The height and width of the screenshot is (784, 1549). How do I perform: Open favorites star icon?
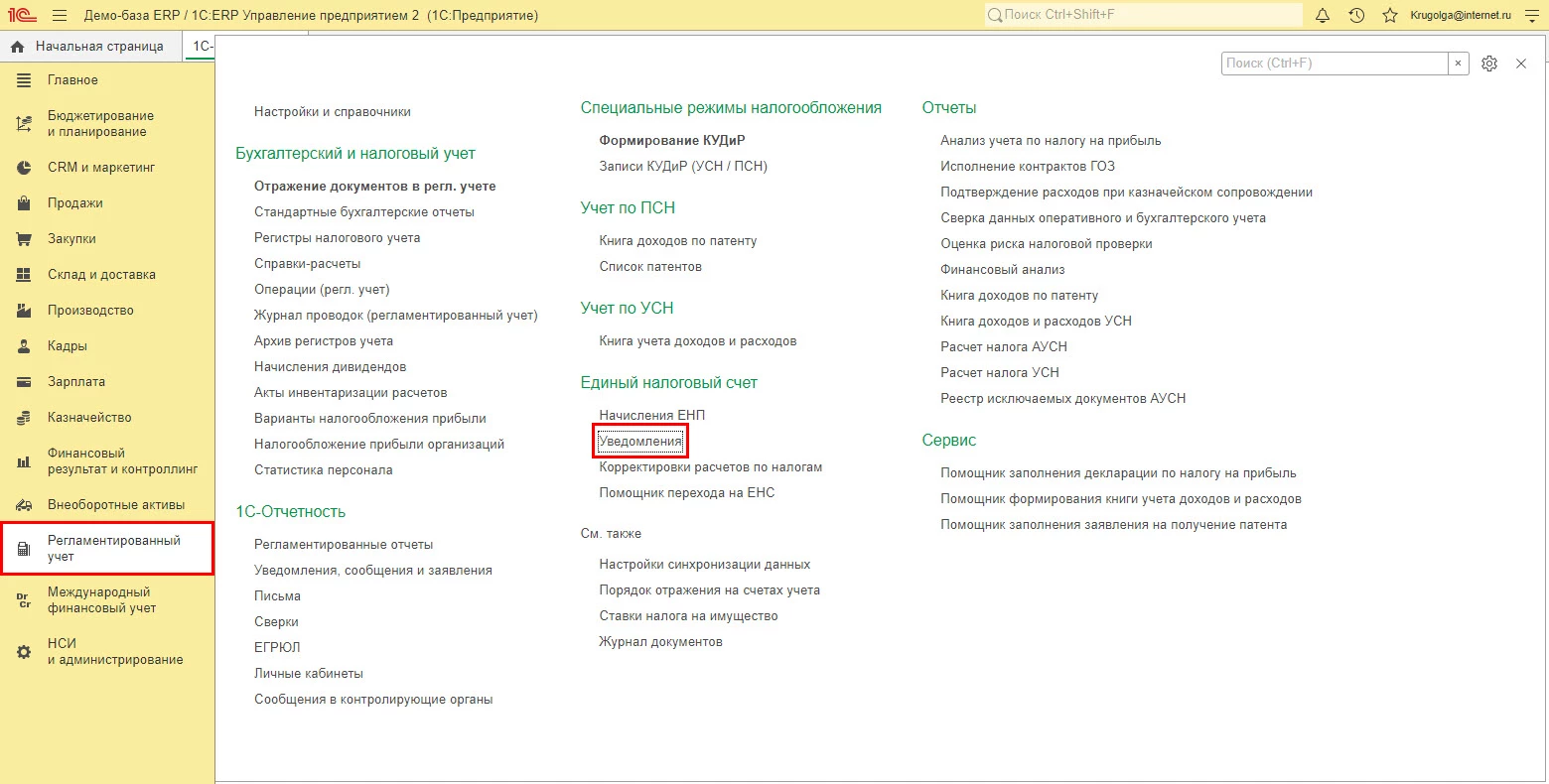tap(1390, 16)
